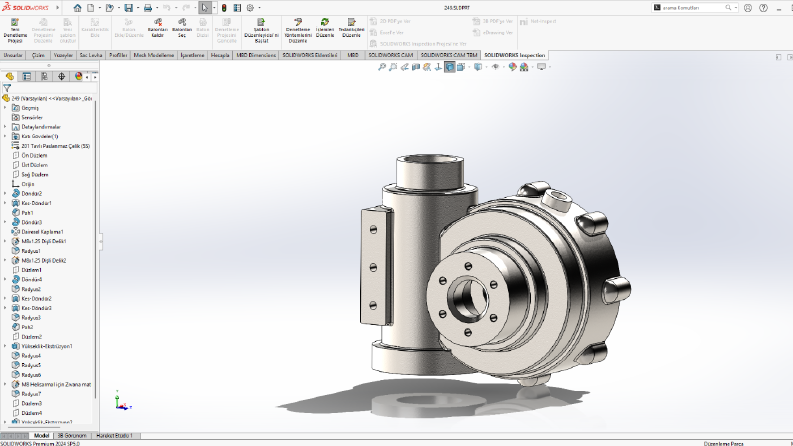This screenshot has width=793, height=446.
Task: Open the Hareket Etüdü 1 tab
Action: click(x=114, y=435)
